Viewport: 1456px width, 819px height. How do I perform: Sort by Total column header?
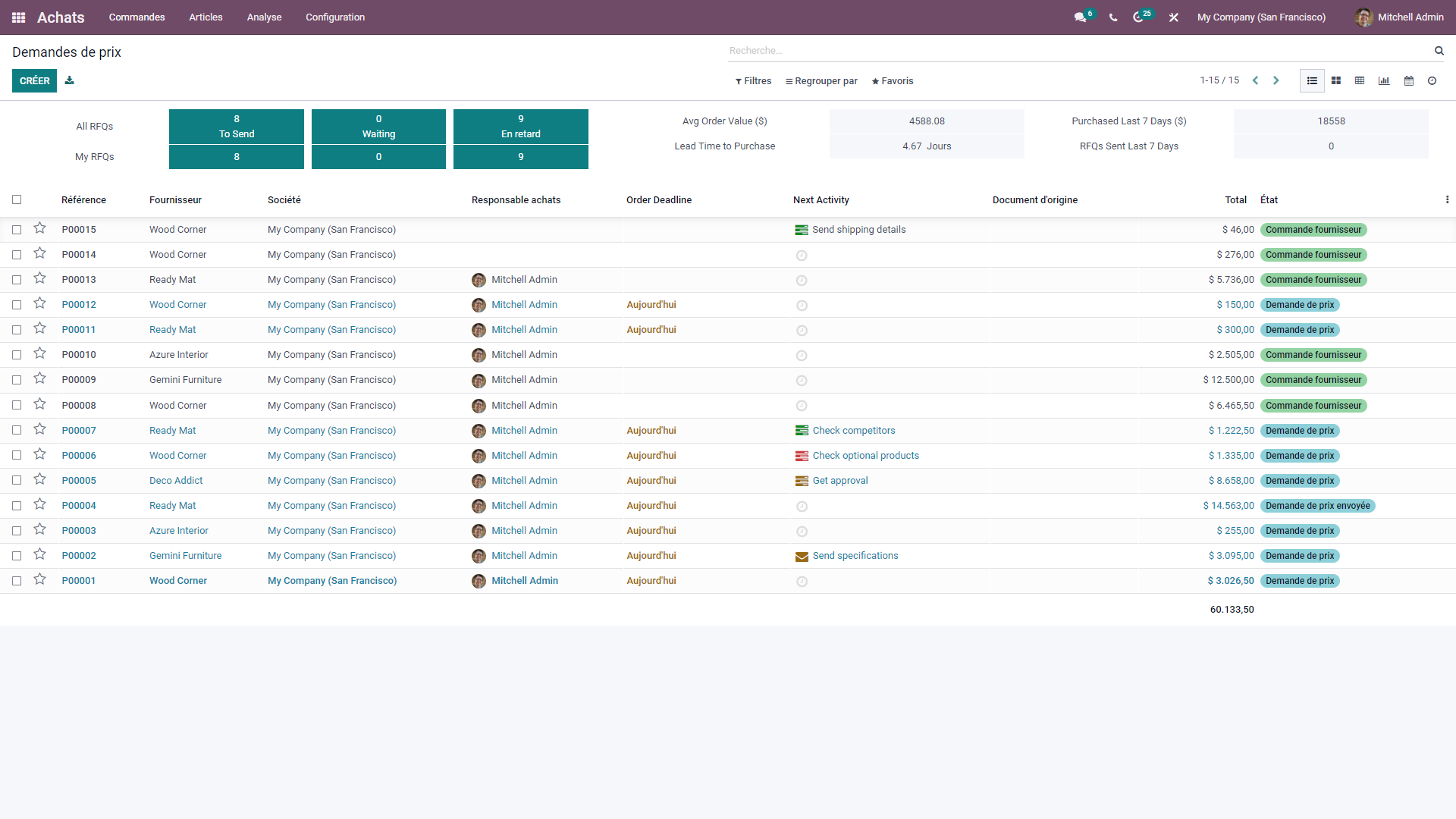[1235, 200]
